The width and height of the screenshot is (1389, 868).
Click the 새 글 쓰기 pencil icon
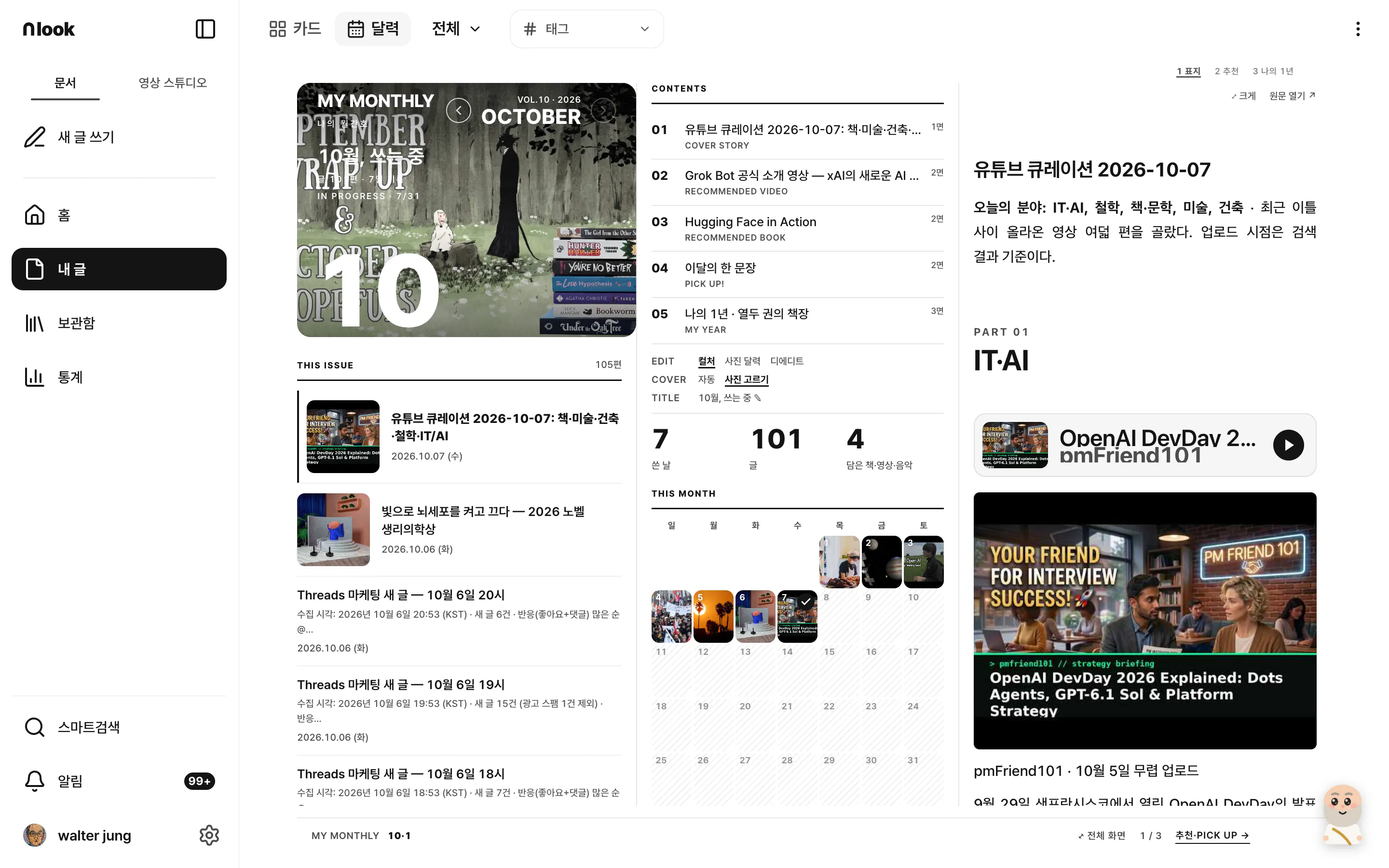(x=34, y=136)
